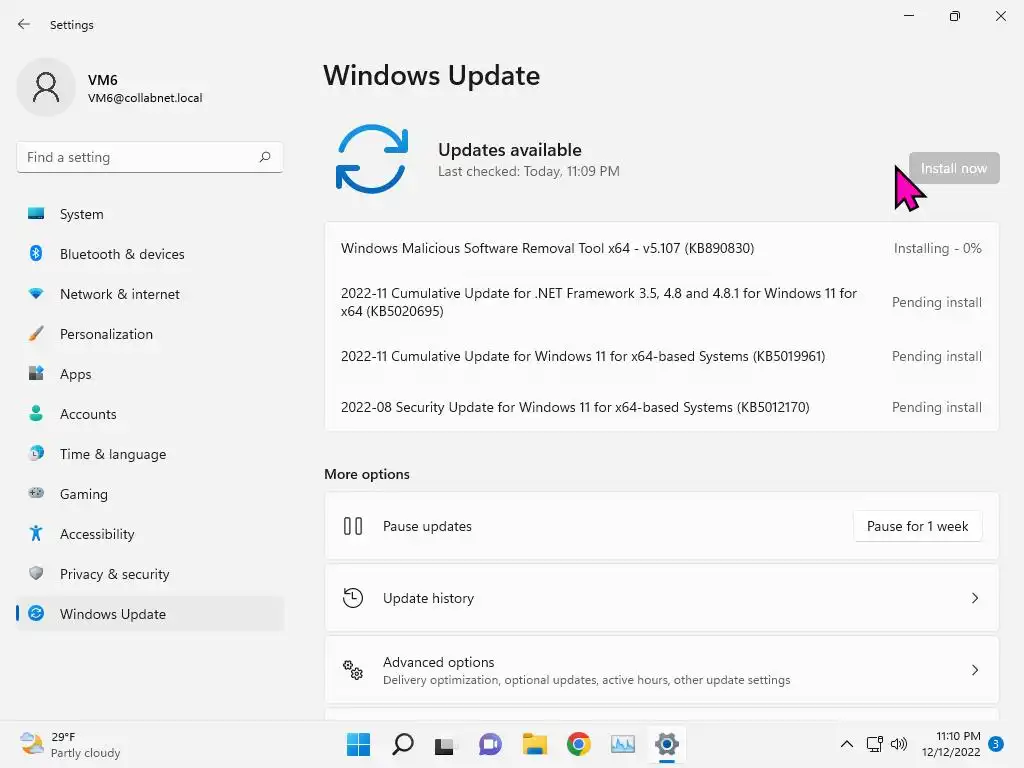Open the performance monitor app on taskbar

tap(622, 744)
